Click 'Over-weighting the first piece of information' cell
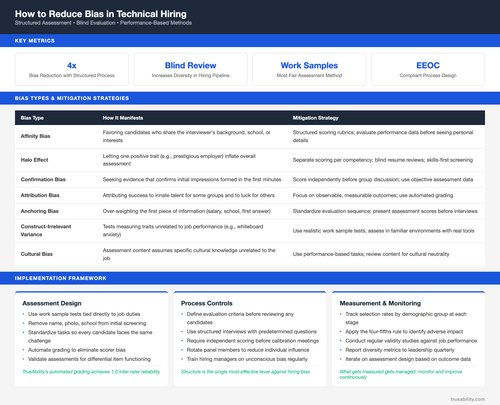The width and height of the screenshot is (500, 405). (x=187, y=211)
